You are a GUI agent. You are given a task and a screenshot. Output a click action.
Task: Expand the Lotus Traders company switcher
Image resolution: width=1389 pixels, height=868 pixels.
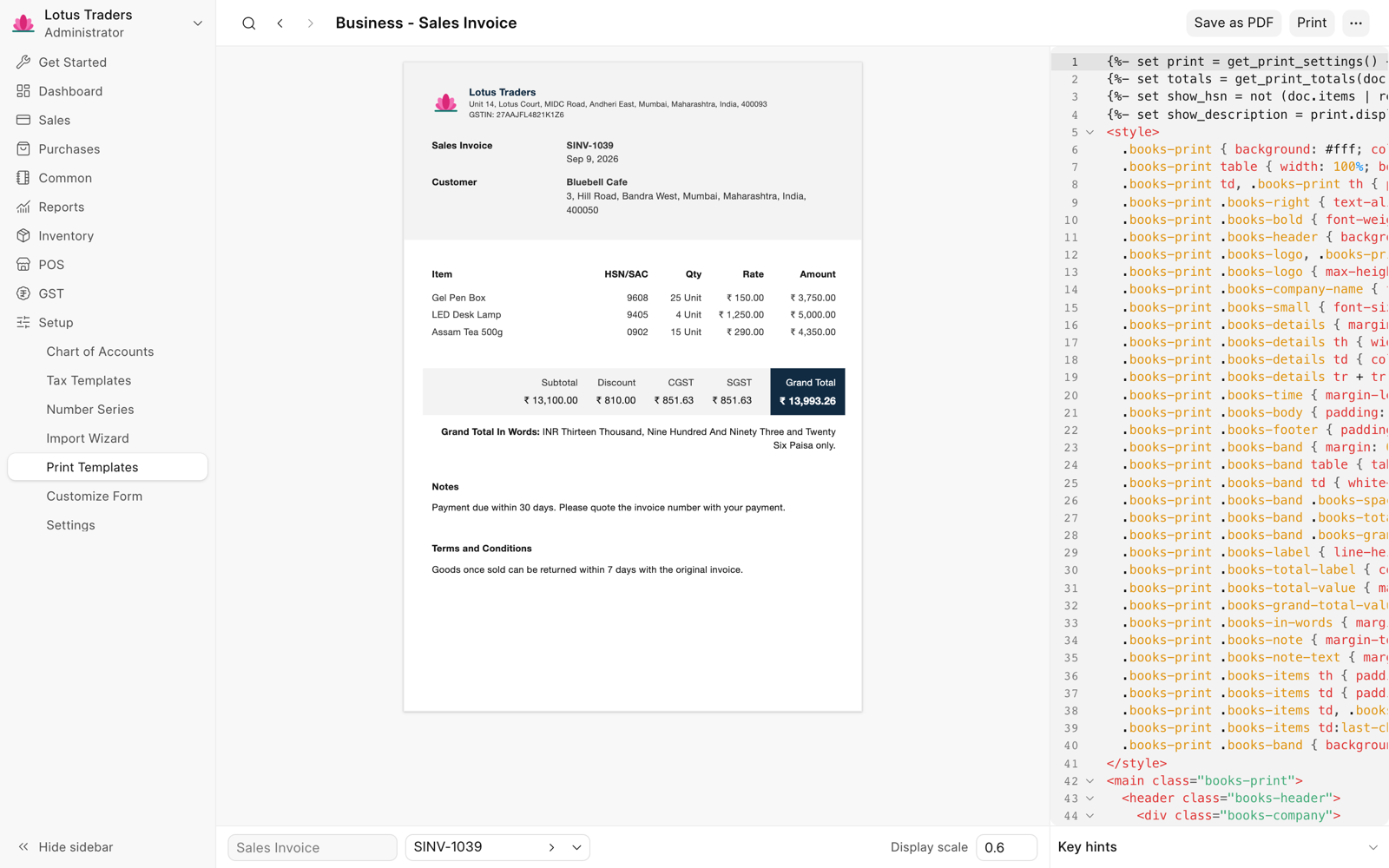point(198,23)
